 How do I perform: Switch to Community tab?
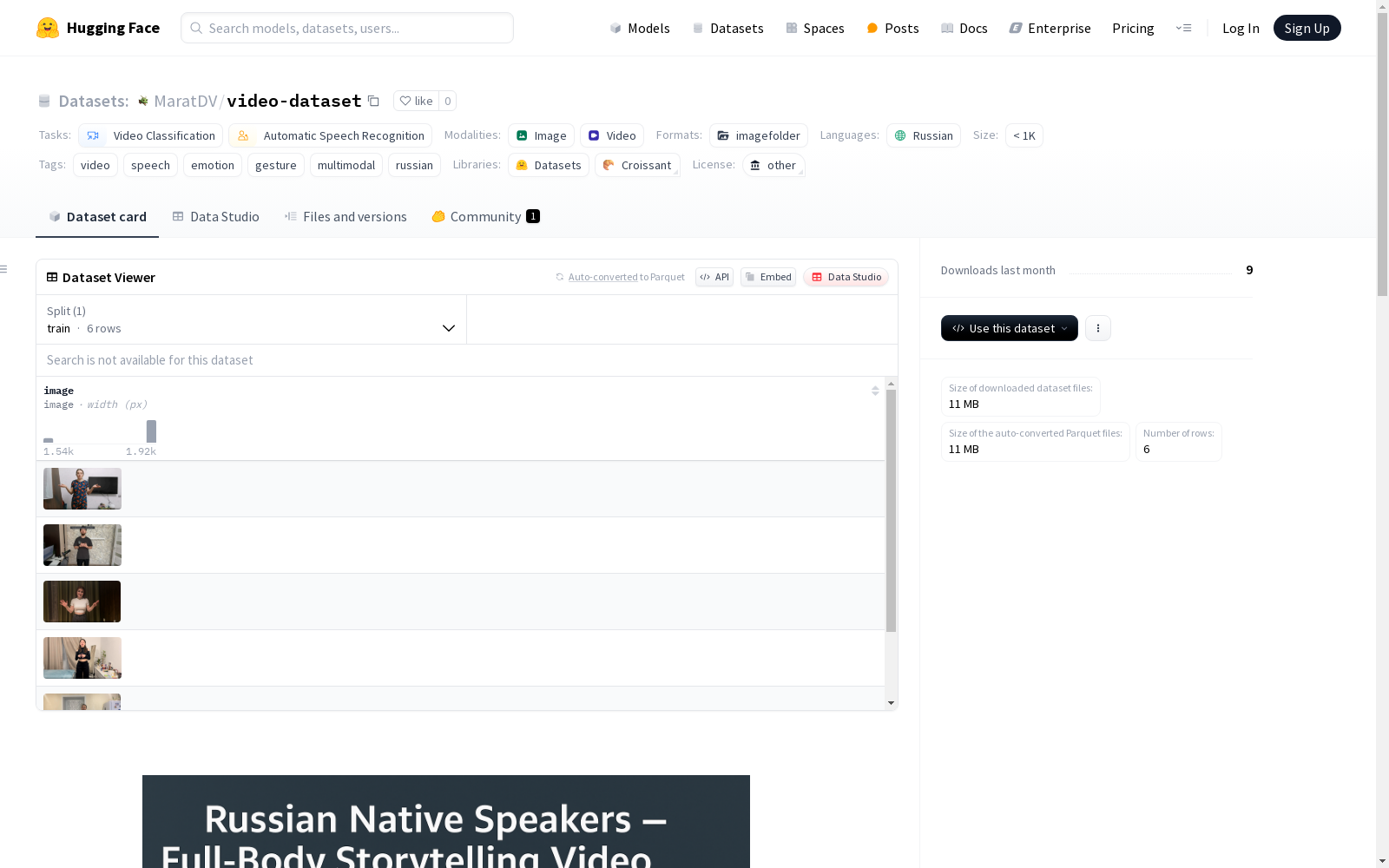(x=485, y=217)
